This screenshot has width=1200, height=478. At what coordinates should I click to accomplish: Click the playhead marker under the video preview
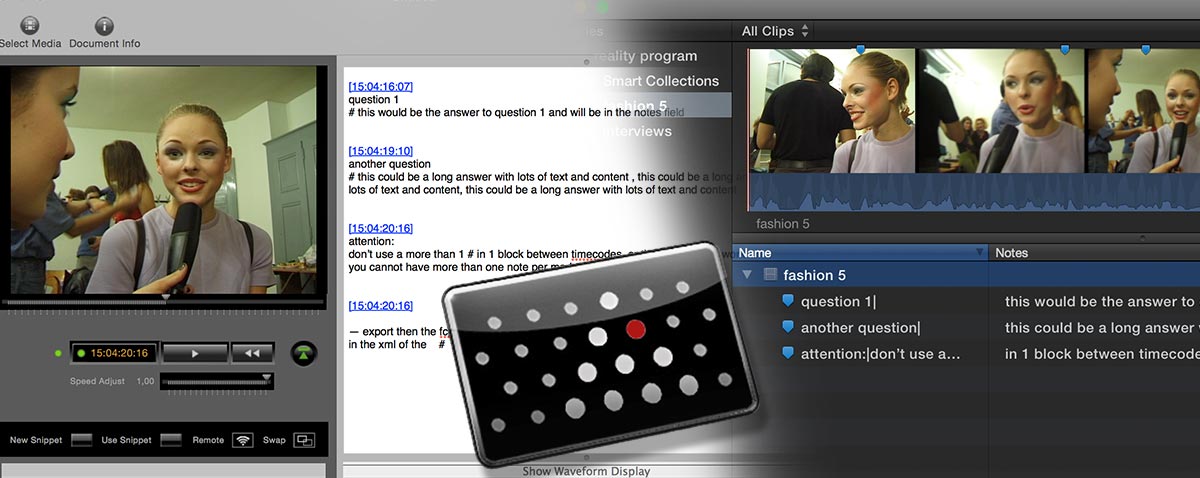tap(165, 296)
